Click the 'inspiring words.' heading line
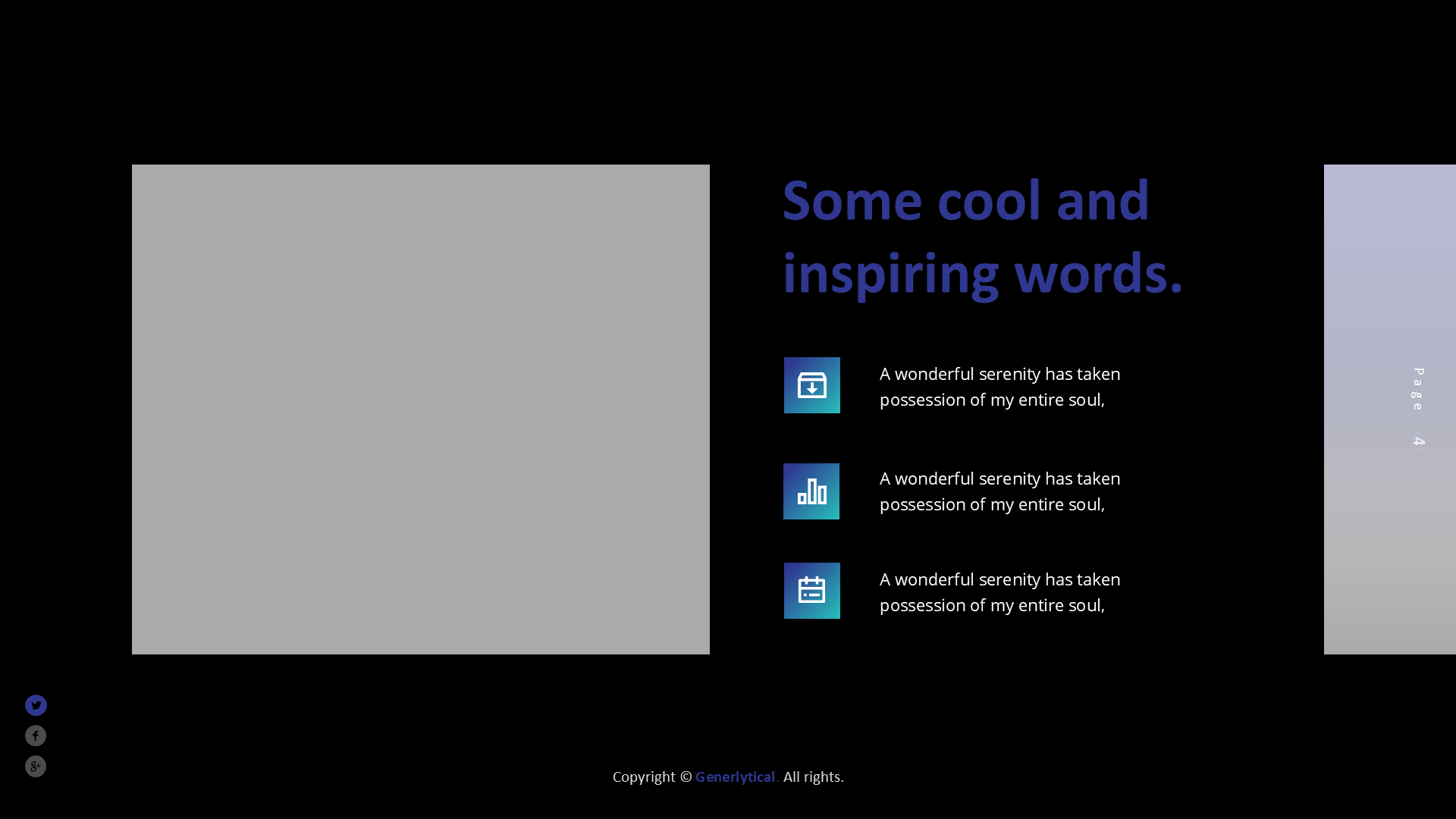1456x819 pixels. (x=982, y=274)
